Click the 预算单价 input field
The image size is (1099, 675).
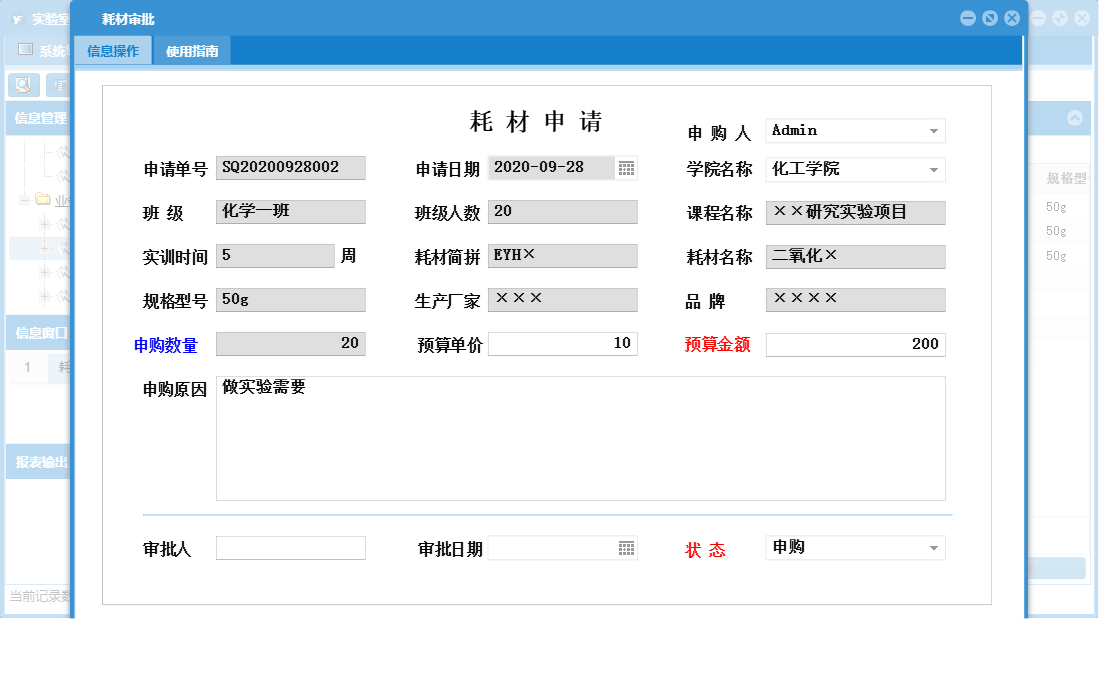coord(560,343)
